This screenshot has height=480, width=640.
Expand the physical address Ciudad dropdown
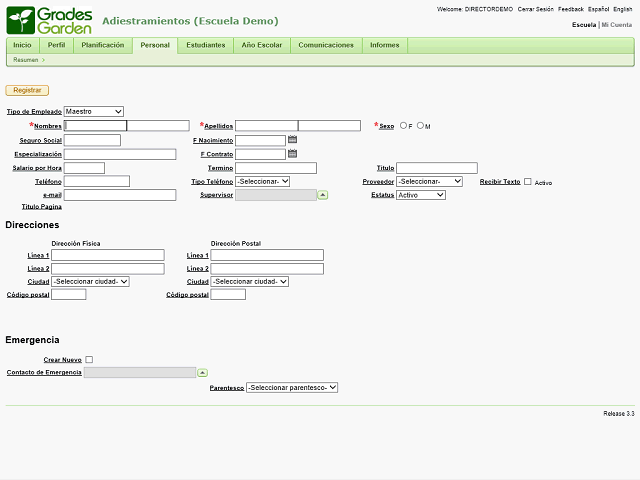tap(91, 282)
